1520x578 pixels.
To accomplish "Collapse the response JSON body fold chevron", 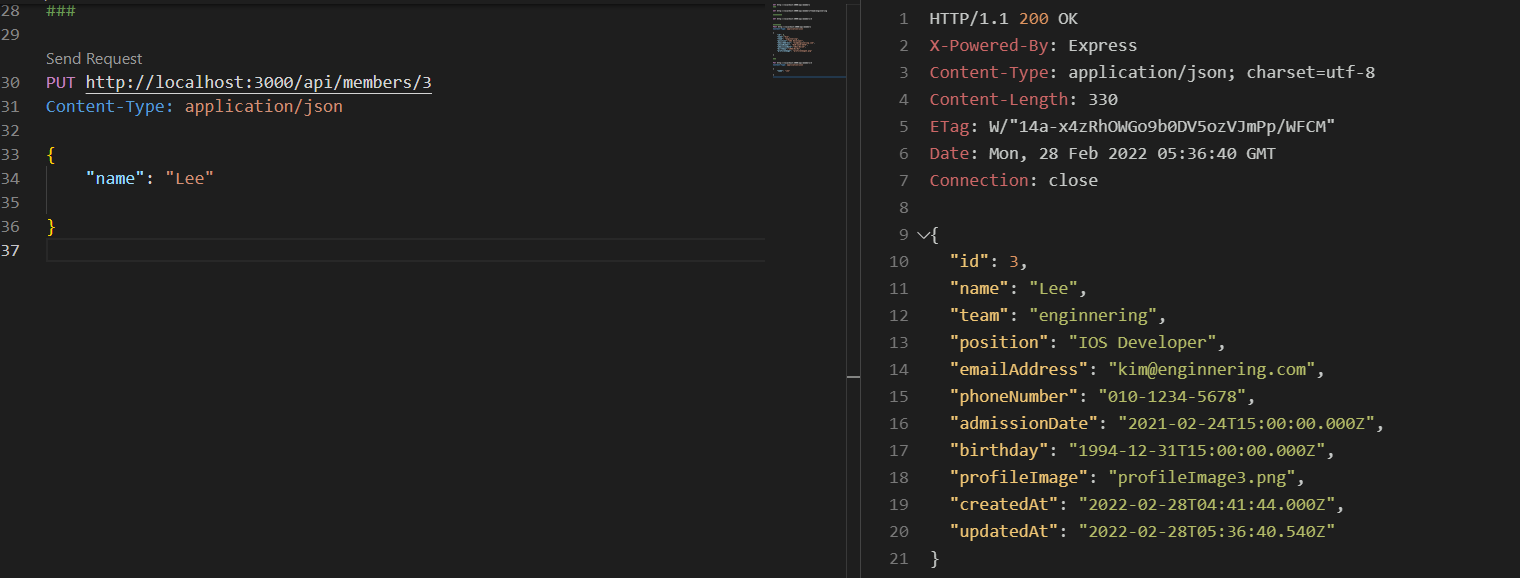I will pos(922,235).
